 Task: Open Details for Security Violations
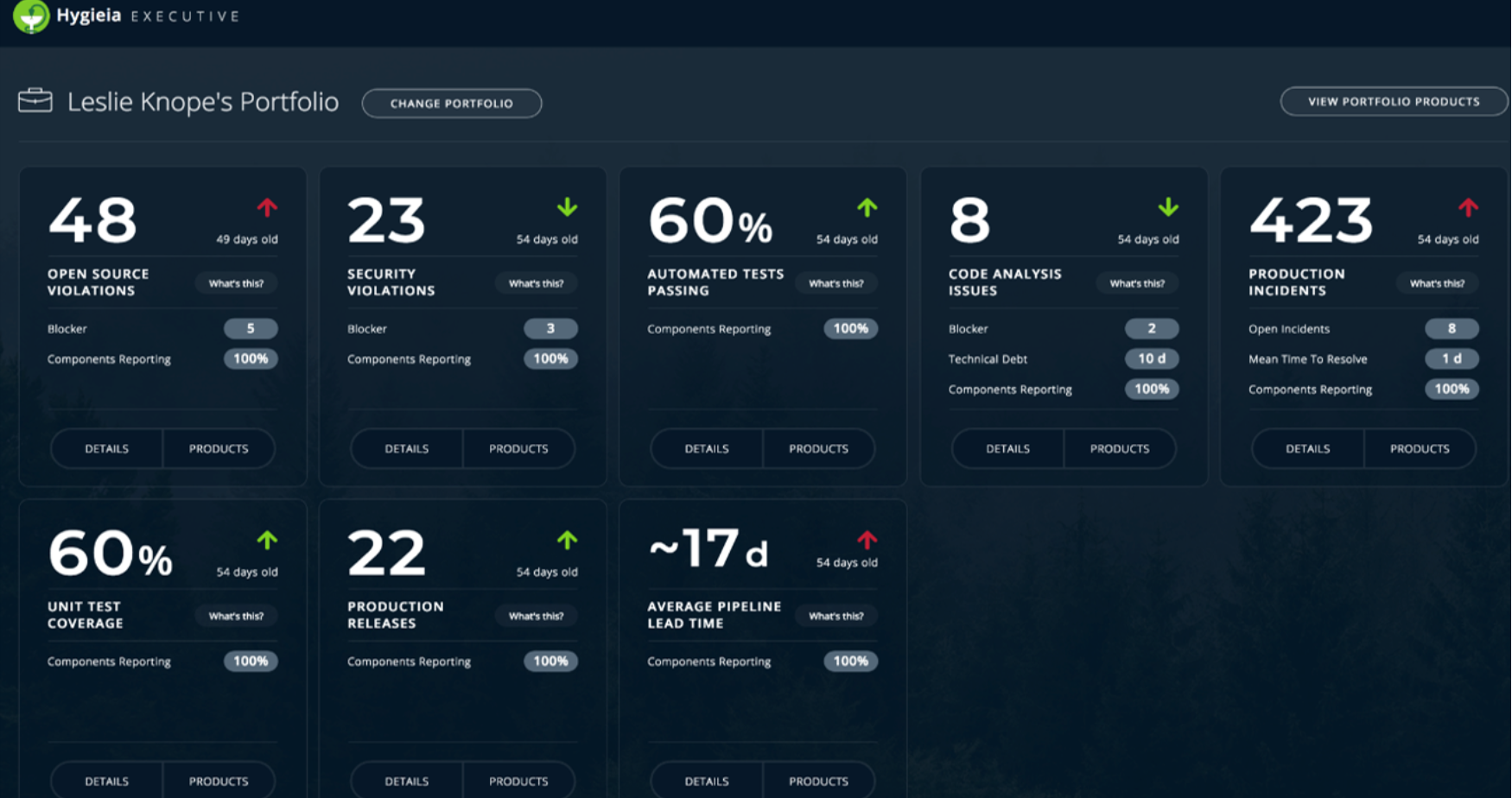[x=406, y=448]
